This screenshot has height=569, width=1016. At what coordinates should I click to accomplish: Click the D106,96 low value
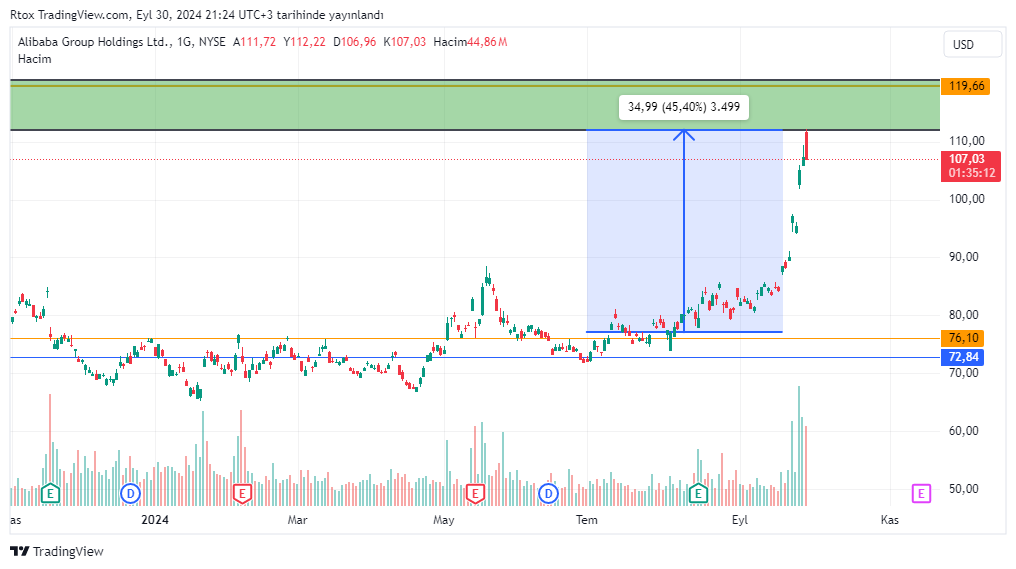[x=354, y=42]
